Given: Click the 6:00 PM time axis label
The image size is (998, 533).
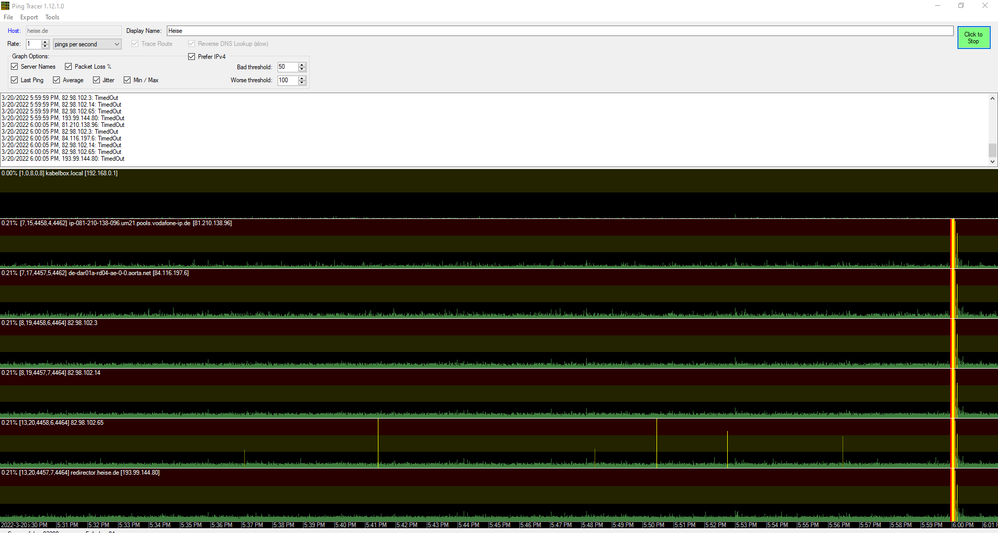Looking at the screenshot, I should 961,525.
